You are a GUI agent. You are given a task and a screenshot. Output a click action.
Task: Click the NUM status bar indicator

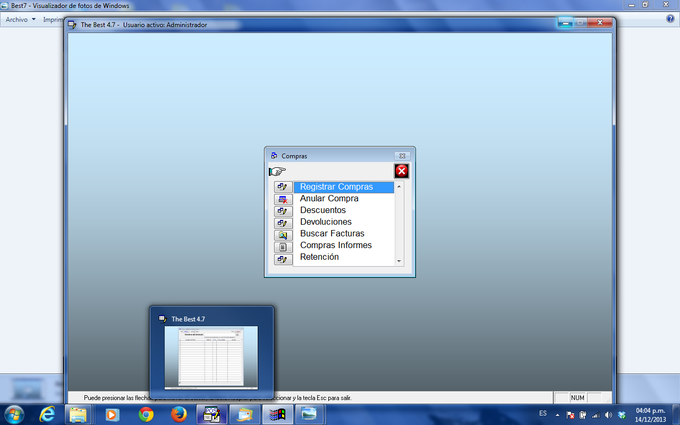[577, 398]
